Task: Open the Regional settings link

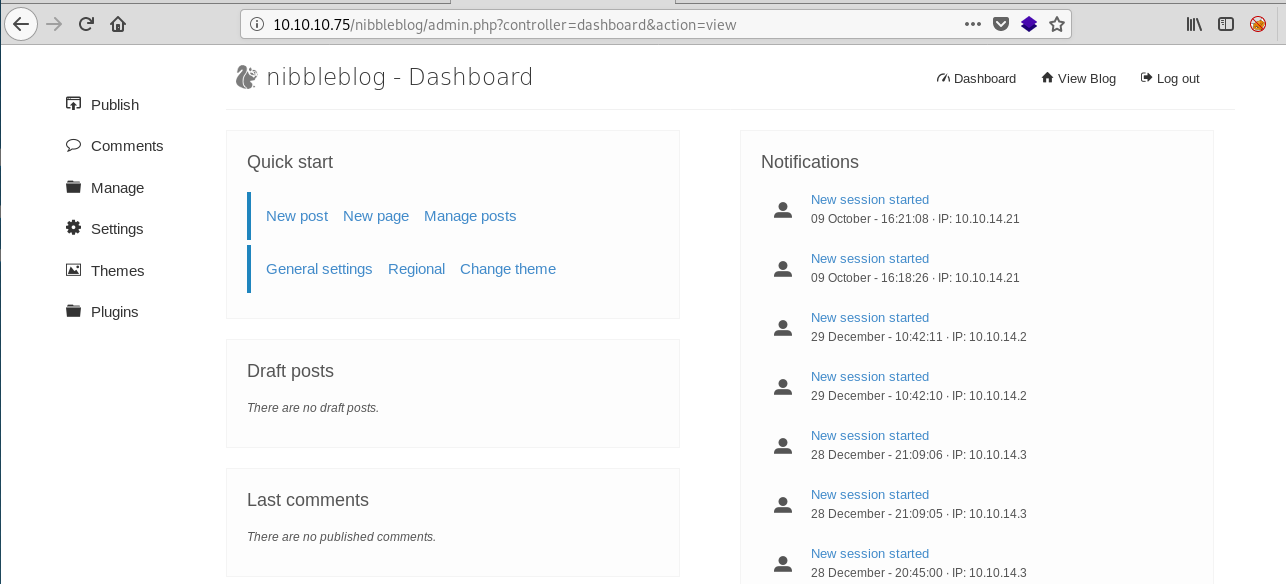Action: (416, 269)
